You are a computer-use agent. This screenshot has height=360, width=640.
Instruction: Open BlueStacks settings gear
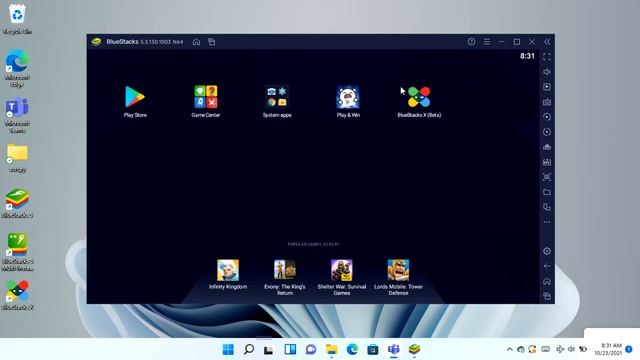[547, 251]
